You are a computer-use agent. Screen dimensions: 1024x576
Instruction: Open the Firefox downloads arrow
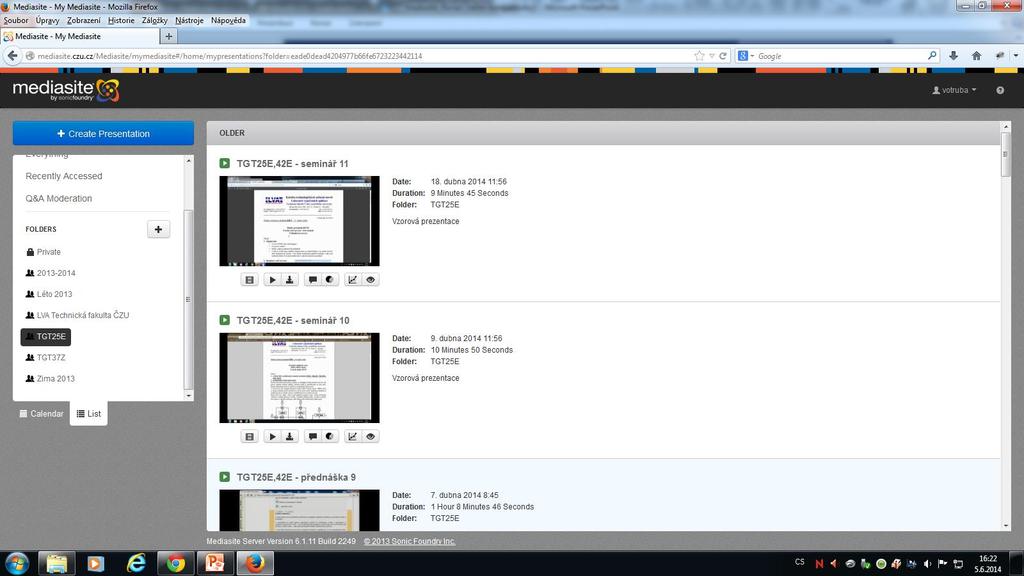953,56
